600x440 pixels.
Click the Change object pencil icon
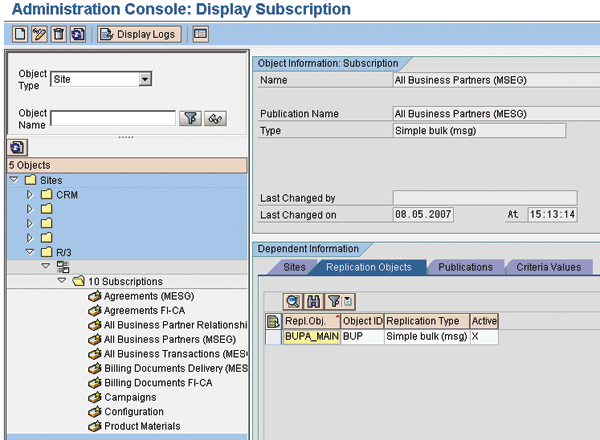pyautogui.click(x=39, y=34)
